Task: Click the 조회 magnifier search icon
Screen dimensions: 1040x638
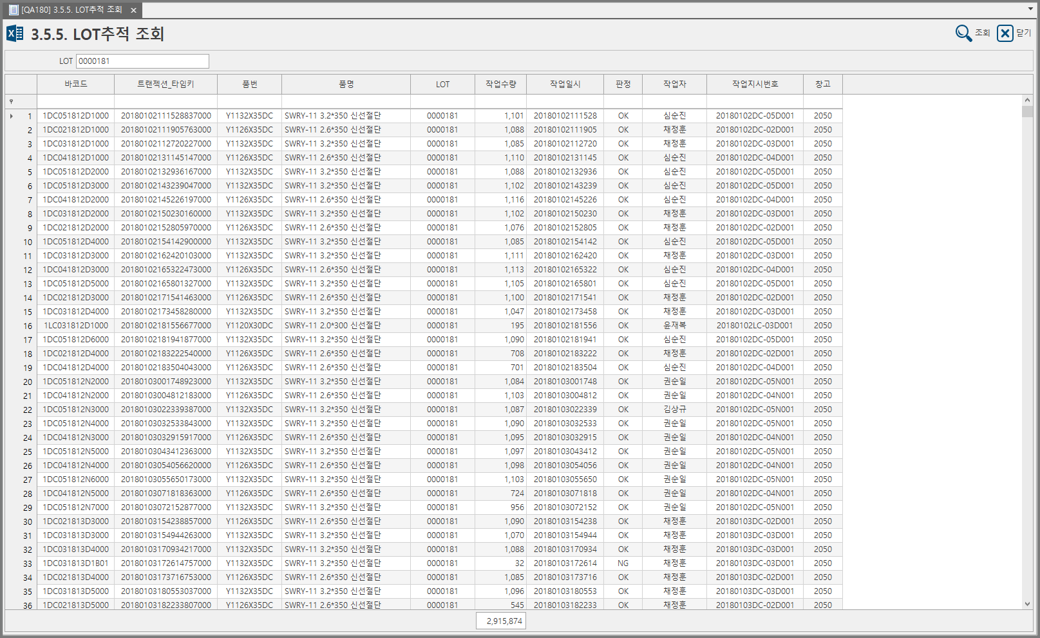Action: (x=963, y=34)
